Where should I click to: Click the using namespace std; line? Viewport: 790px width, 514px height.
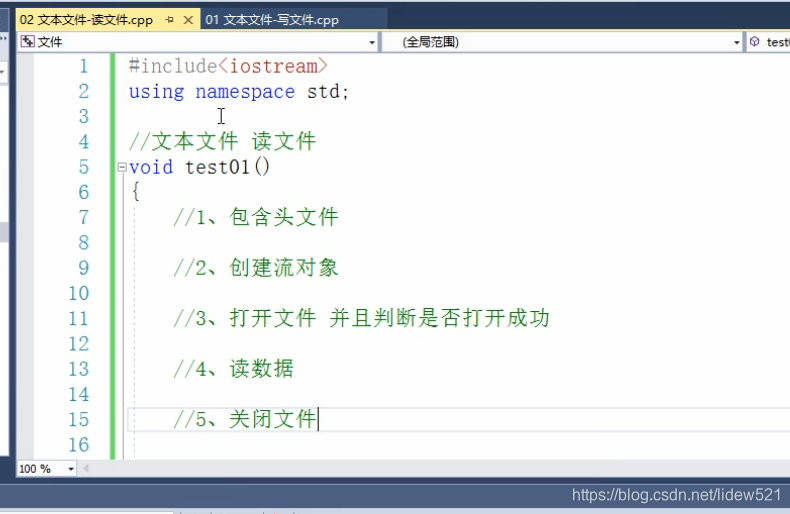[238, 92]
